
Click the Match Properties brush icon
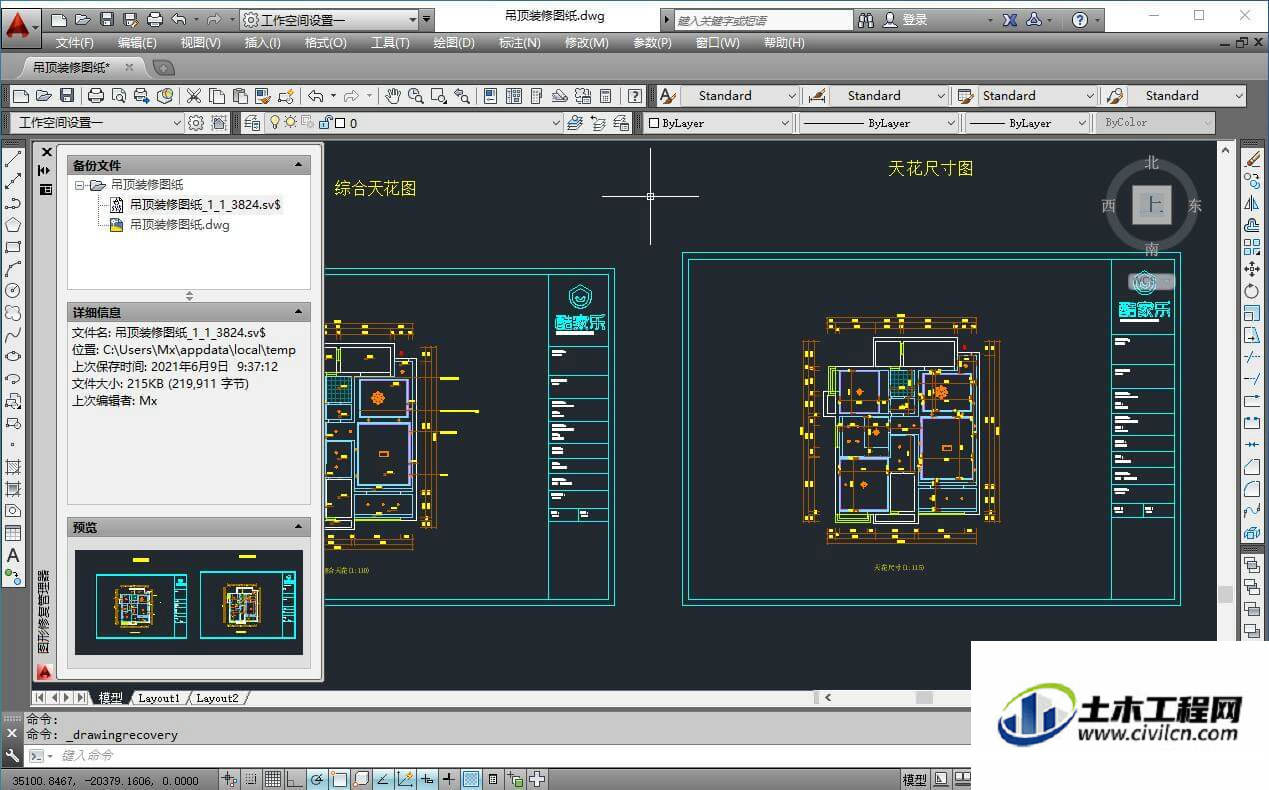[263, 96]
